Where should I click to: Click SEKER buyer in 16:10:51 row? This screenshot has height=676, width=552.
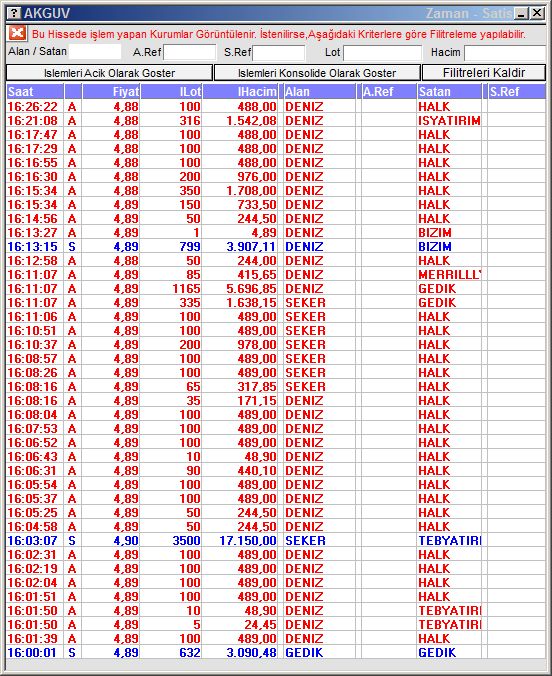[x=305, y=331]
